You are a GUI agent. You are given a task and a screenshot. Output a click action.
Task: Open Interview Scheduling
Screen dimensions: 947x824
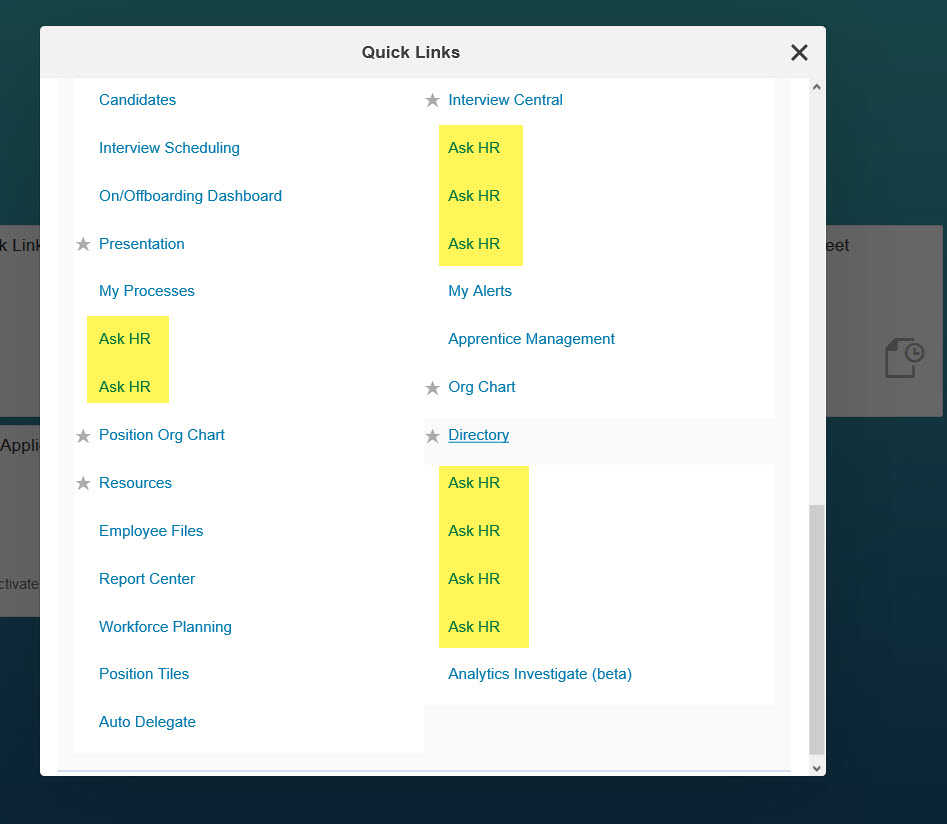pyautogui.click(x=169, y=148)
